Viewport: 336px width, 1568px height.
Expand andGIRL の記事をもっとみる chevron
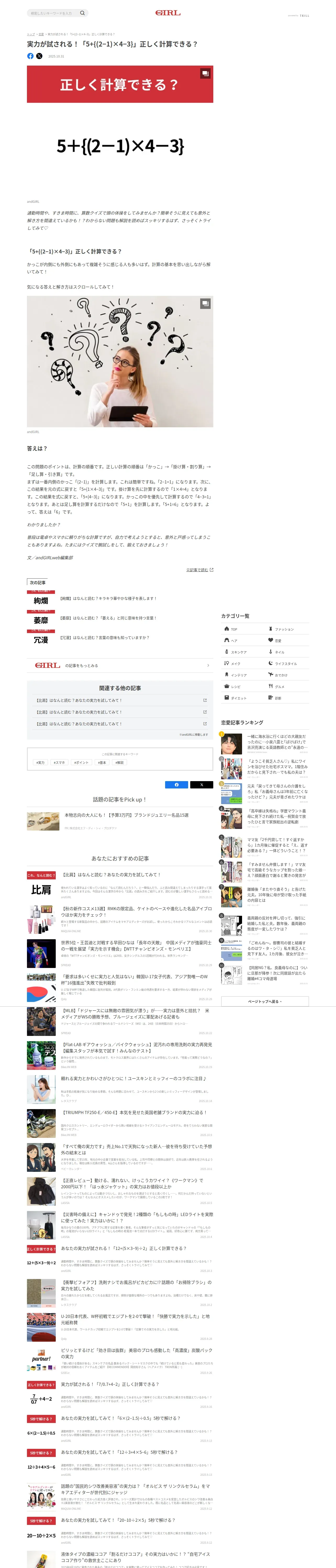point(208,665)
